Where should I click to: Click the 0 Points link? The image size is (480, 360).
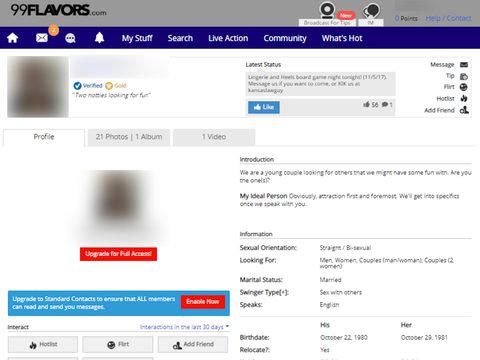406,19
